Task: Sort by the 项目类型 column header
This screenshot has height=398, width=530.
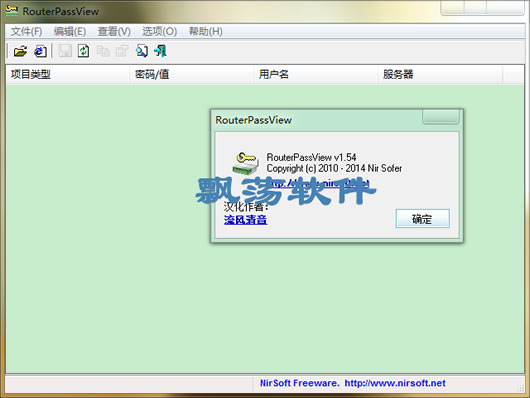Action: pyautogui.click(x=67, y=74)
